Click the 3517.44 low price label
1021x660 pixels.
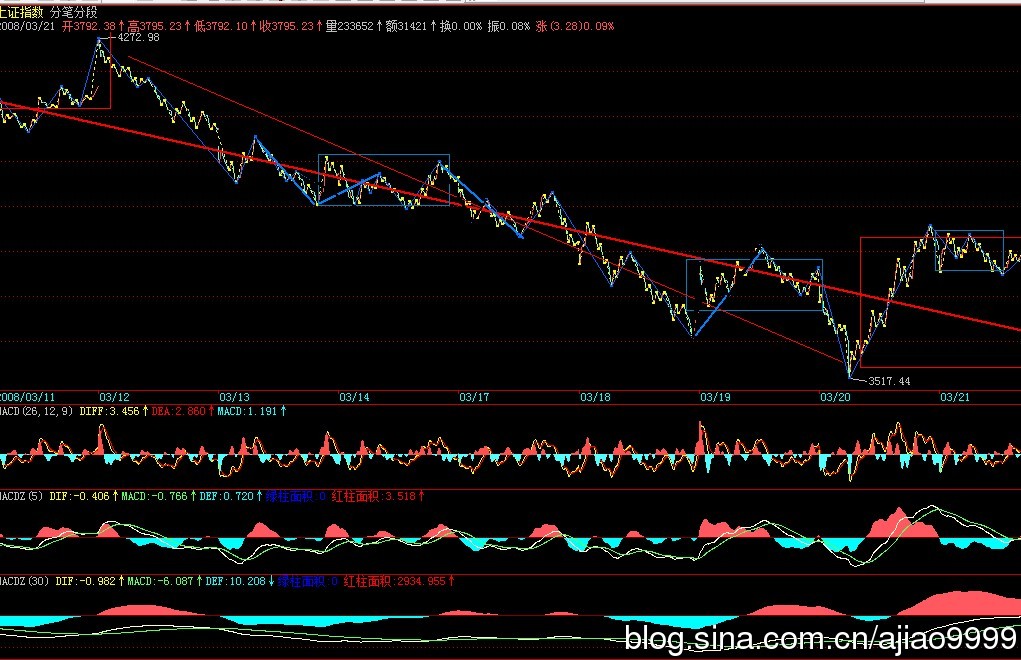click(889, 381)
